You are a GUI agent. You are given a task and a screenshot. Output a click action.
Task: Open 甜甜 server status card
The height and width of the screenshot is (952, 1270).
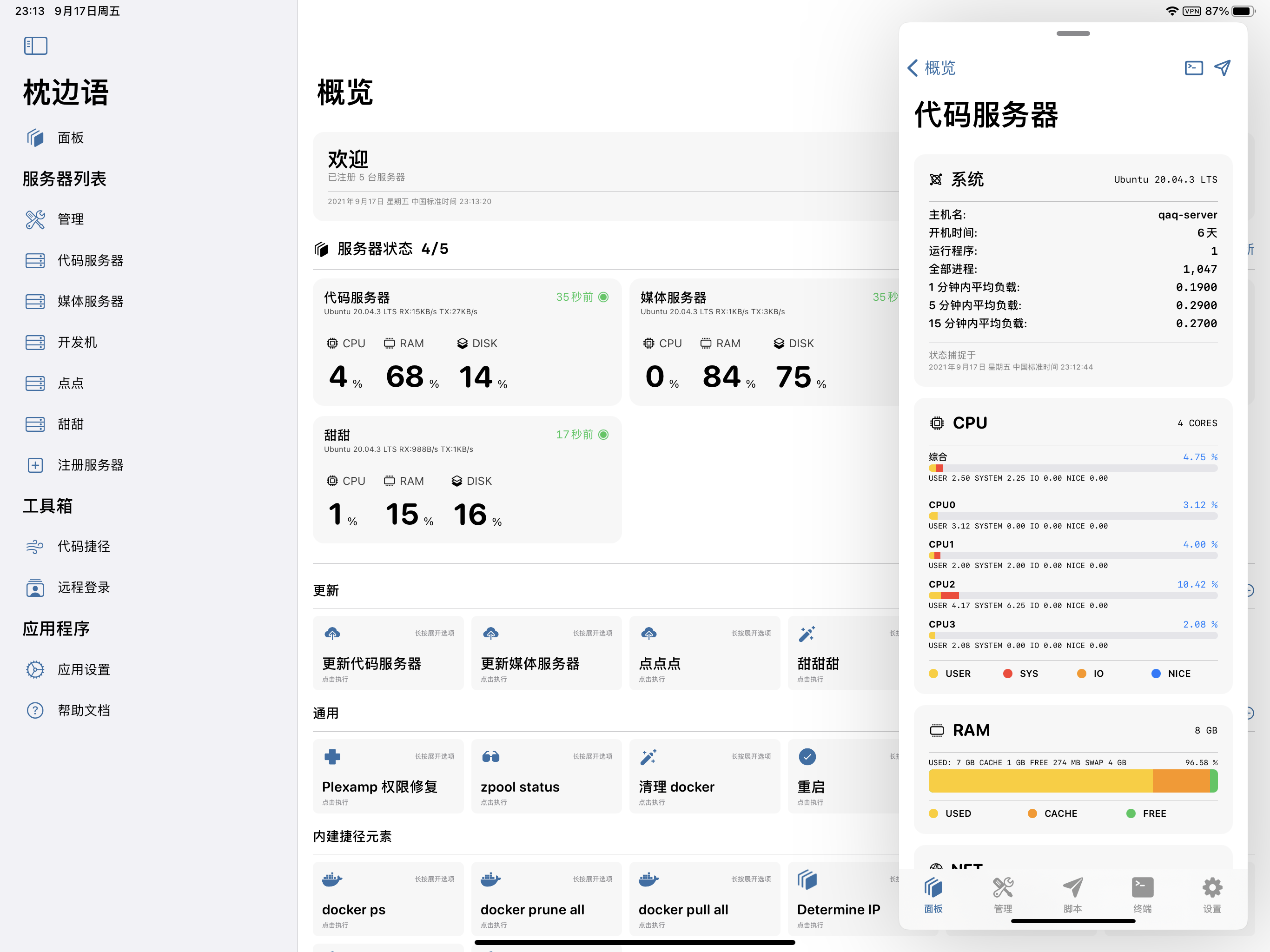coord(466,480)
